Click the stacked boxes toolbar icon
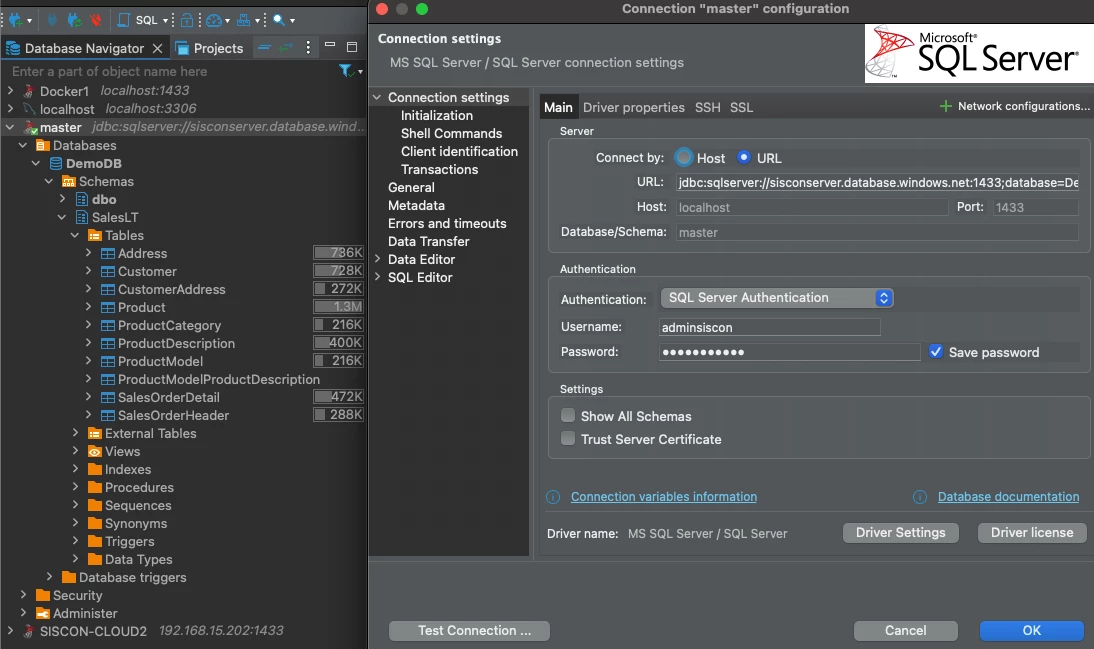The height and width of the screenshot is (649, 1094). tap(243, 20)
